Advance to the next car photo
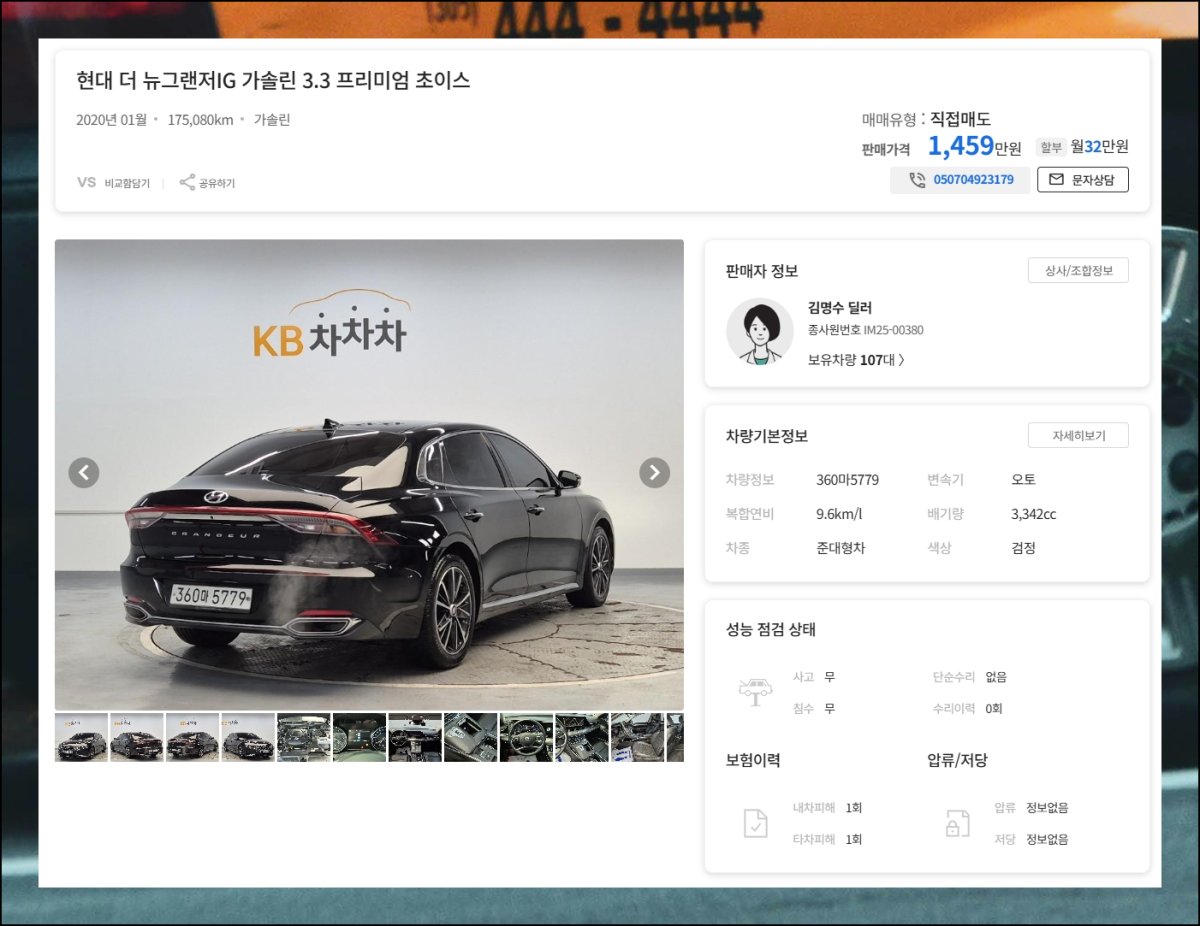The width and height of the screenshot is (1200, 926). pyautogui.click(x=654, y=472)
